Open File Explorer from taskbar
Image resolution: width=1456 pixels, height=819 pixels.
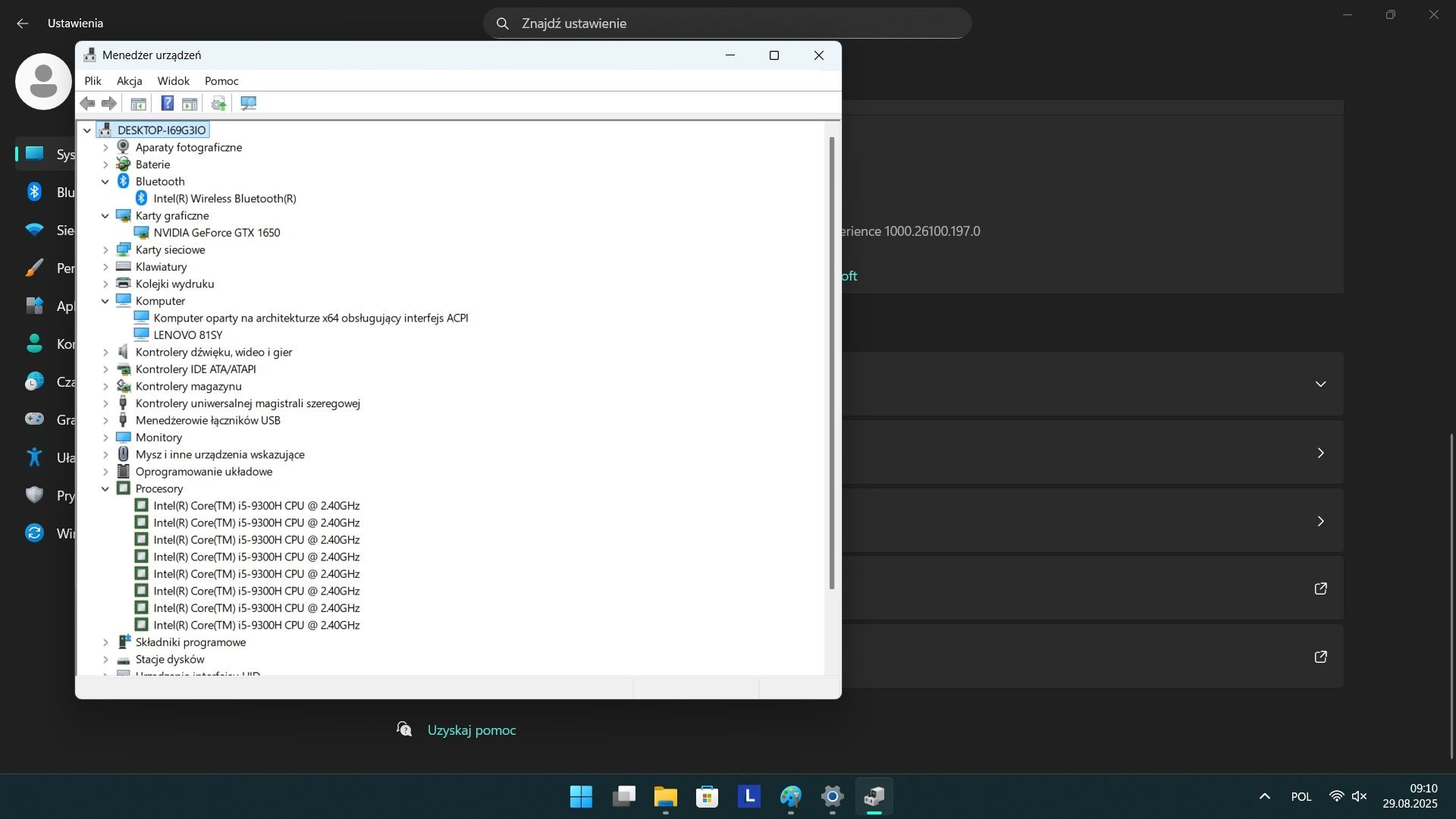pos(665,796)
